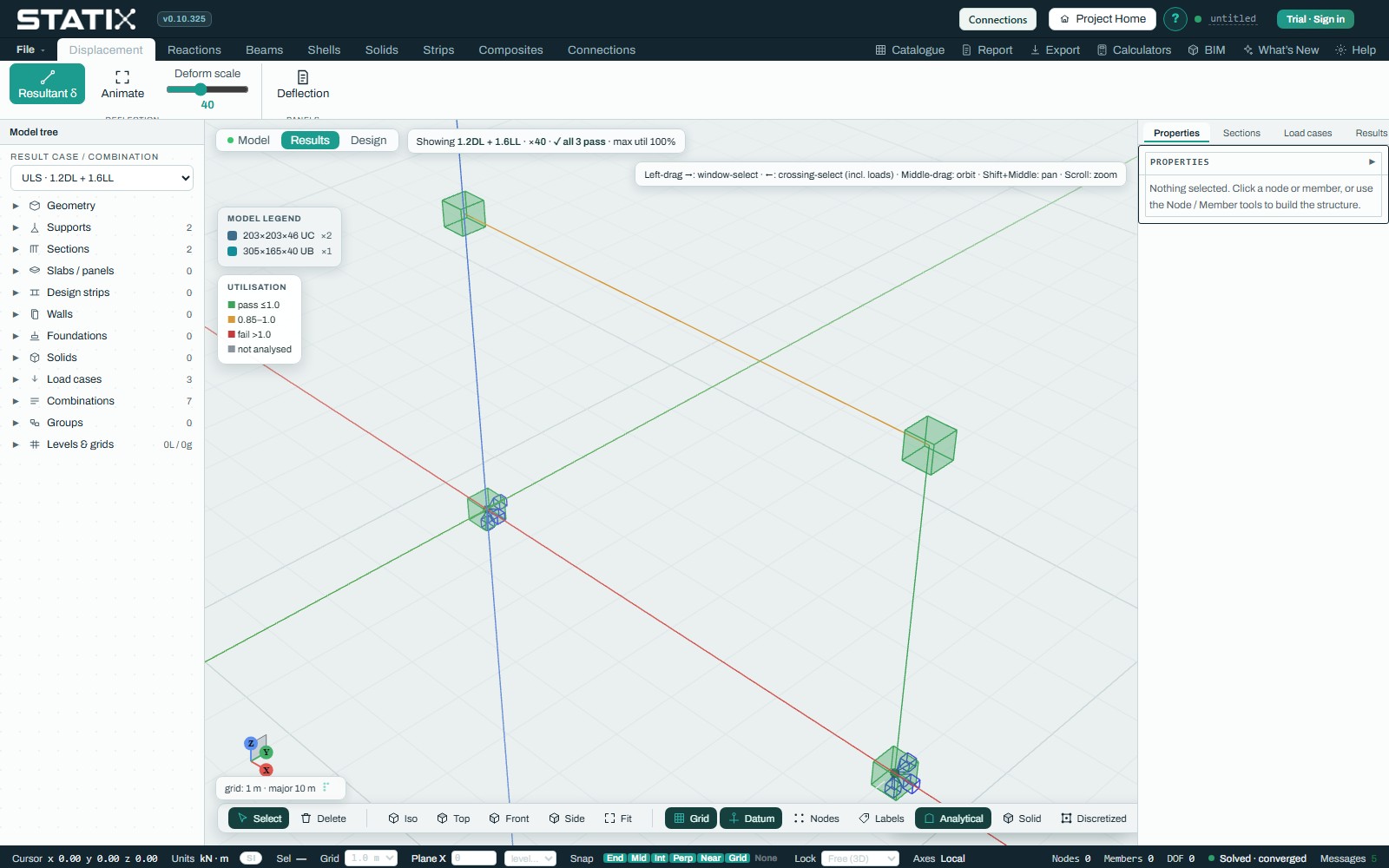Open the Deflection panel
Image resolution: width=1389 pixels, height=868 pixels.
pos(303,84)
